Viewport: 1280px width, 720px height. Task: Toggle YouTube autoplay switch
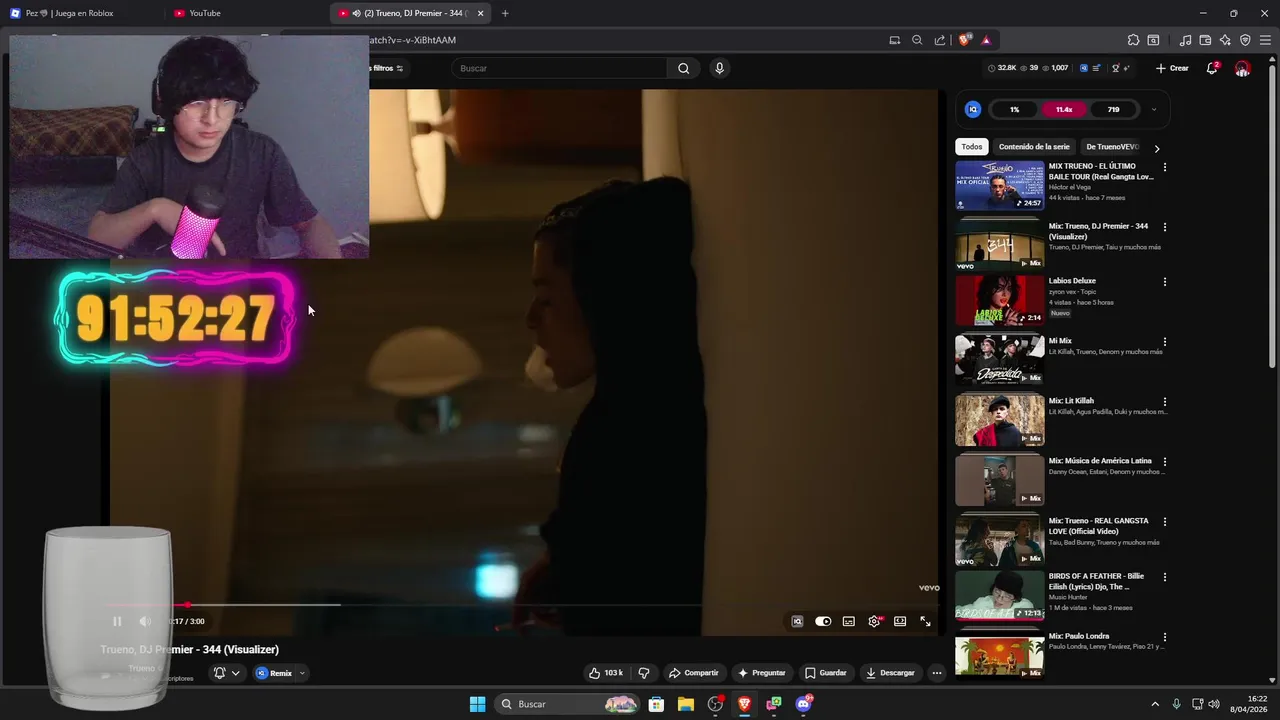pyautogui.click(x=823, y=621)
